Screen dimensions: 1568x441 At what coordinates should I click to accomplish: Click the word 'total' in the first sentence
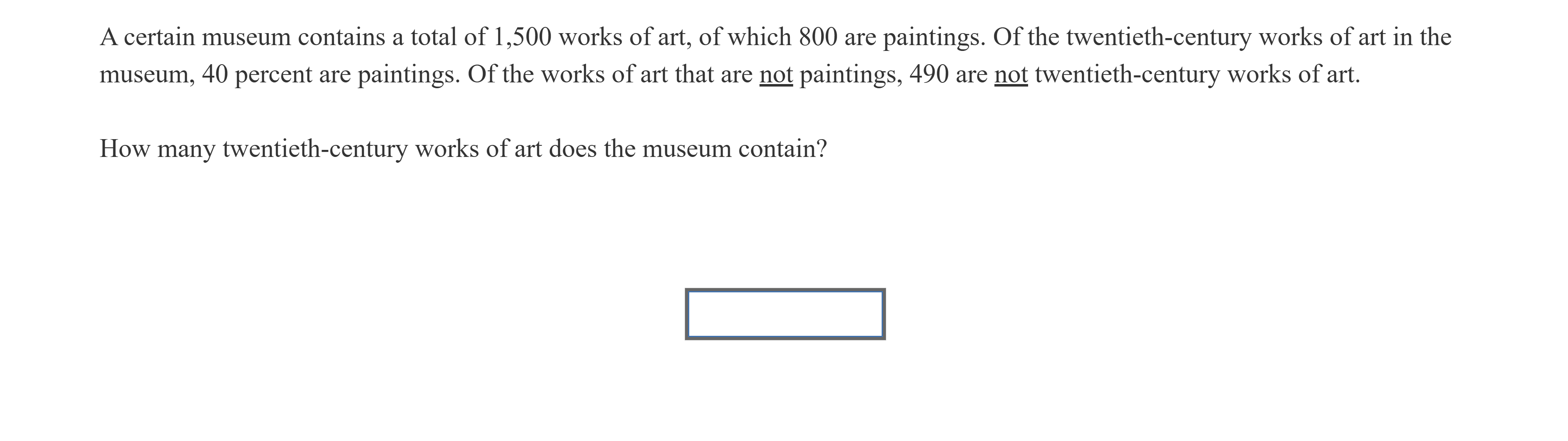(x=434, y=38)
